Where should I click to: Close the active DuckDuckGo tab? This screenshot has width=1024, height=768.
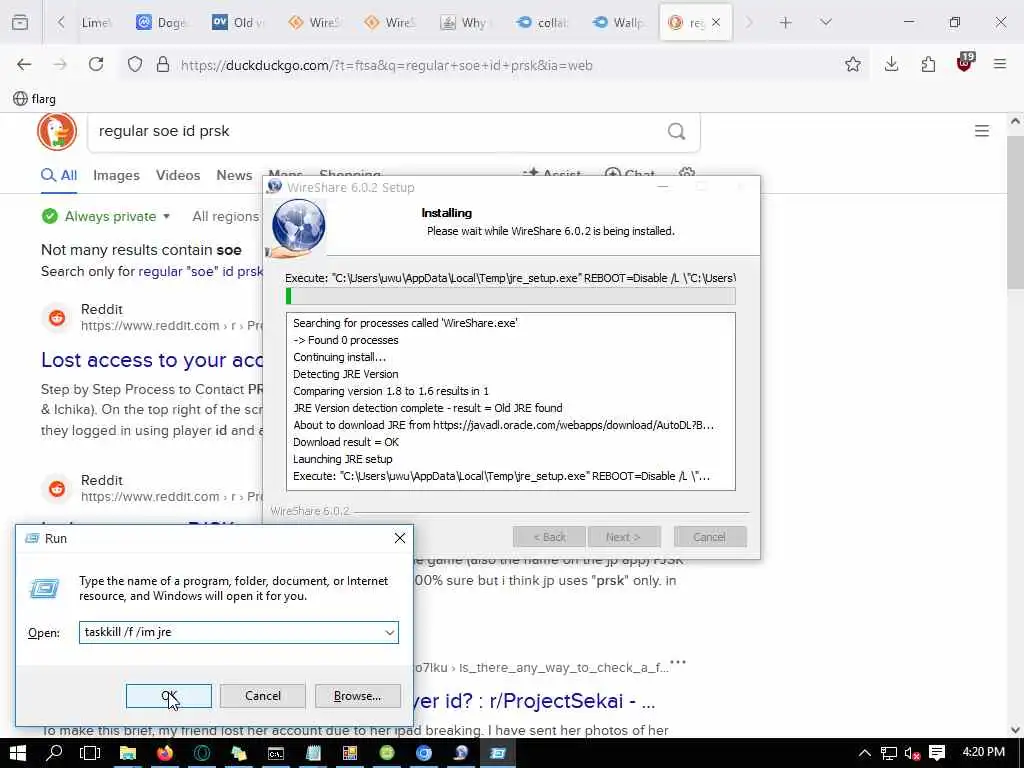coord(716,22)
